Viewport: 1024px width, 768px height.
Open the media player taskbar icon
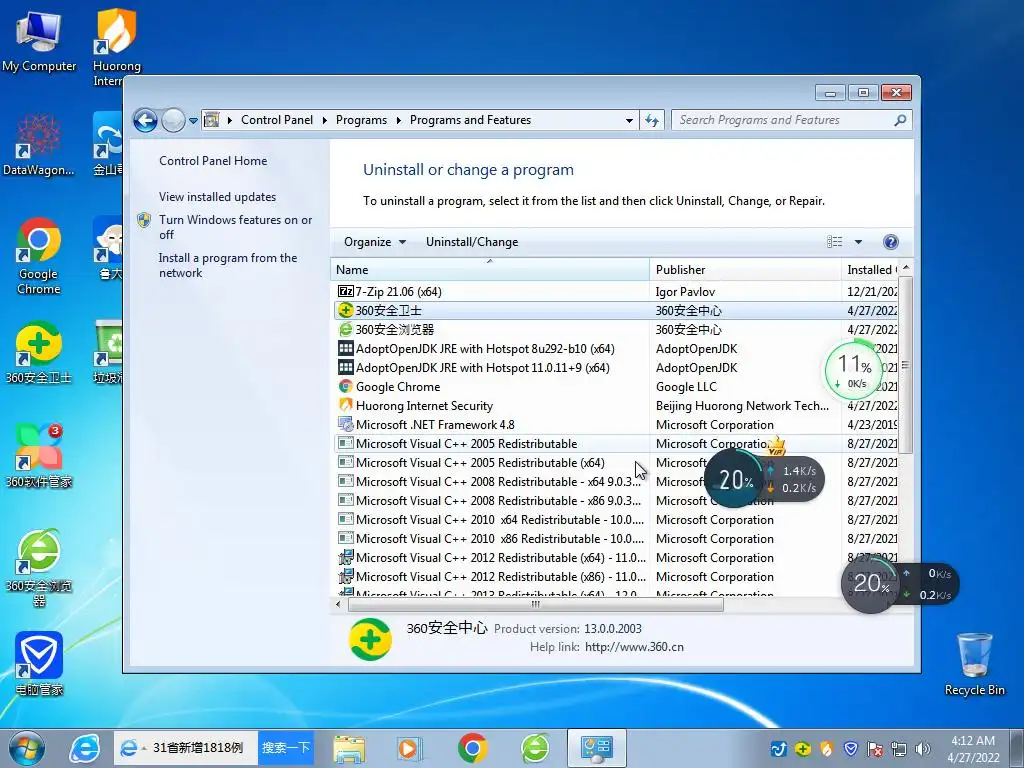click(x=409, y=748)
